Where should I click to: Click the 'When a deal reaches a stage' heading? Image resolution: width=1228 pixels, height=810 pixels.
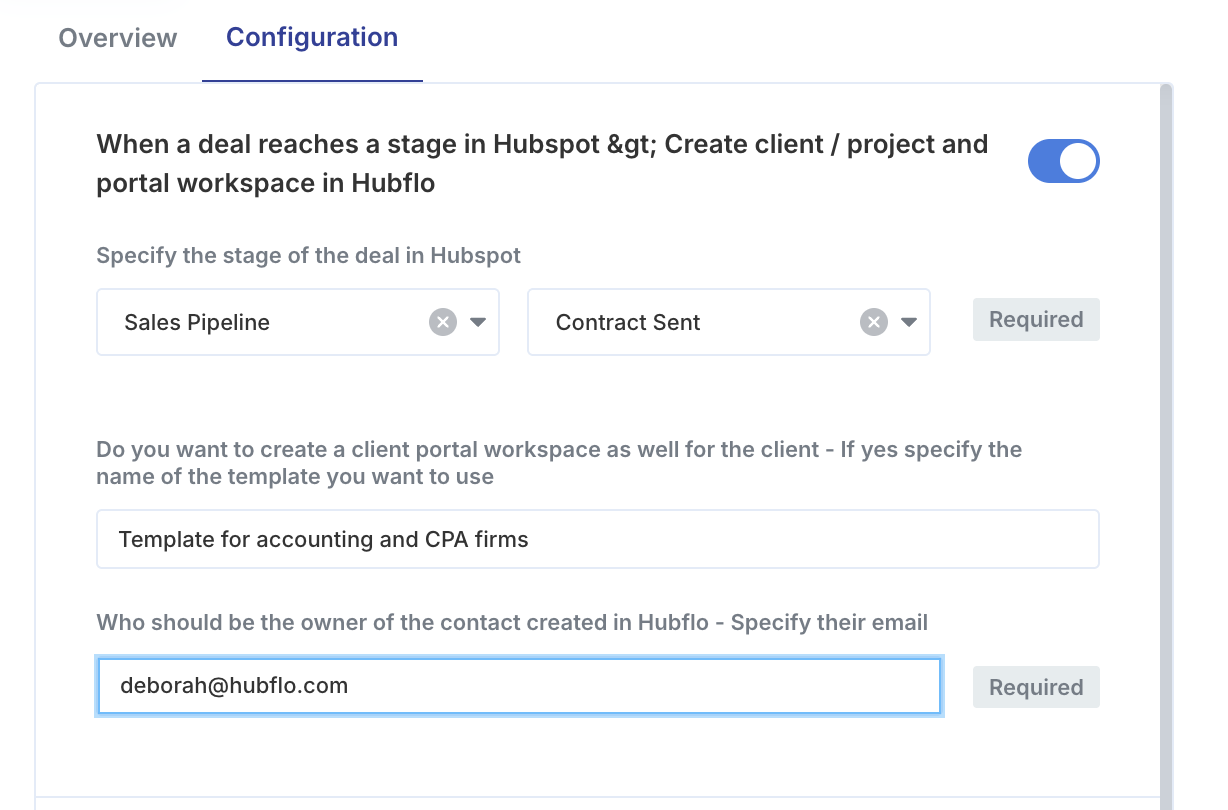tap(542, 164)
